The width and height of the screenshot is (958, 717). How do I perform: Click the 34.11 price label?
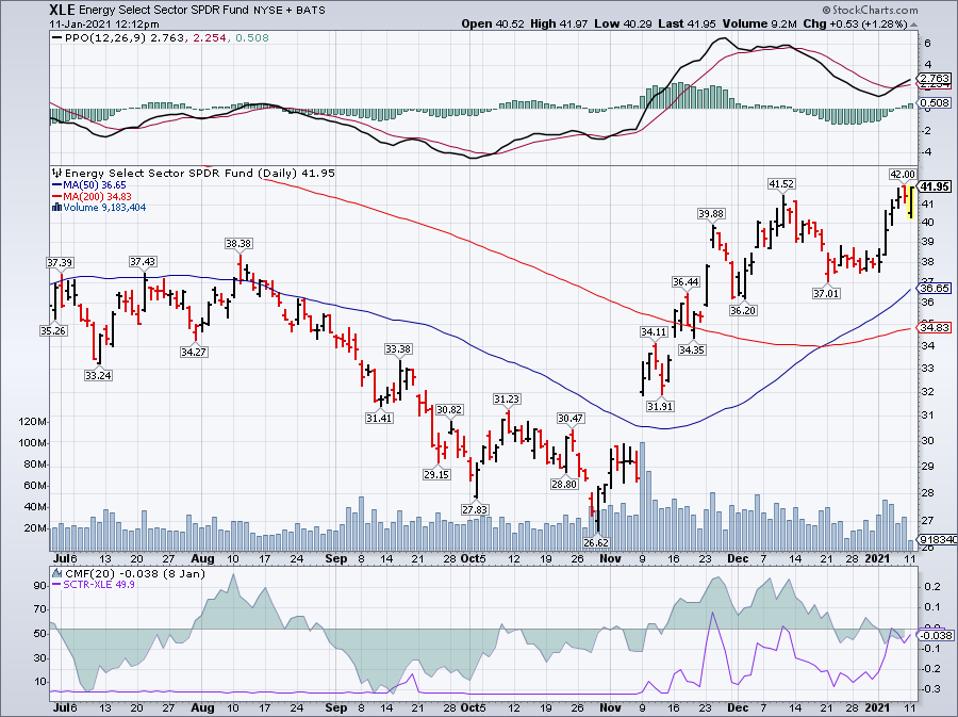[x=654, y=332]
